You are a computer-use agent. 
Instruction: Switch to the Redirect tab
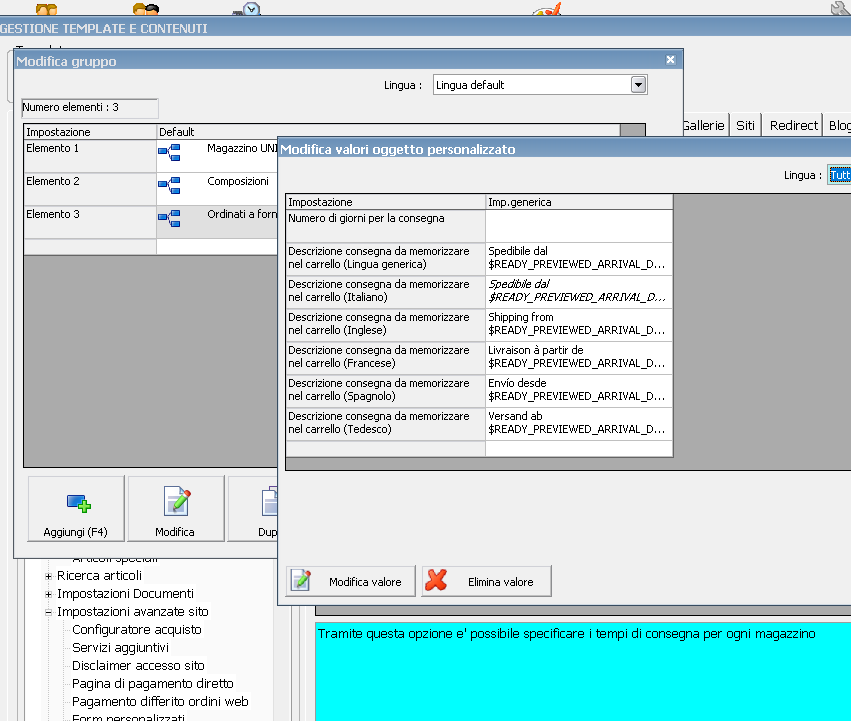point(793,125)
